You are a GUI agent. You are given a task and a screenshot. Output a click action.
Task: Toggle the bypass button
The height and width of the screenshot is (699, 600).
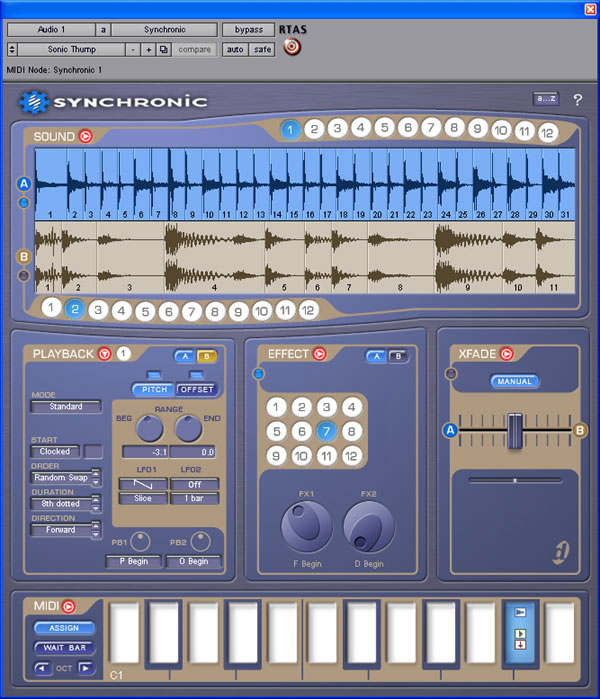click(x=248, y=30)
